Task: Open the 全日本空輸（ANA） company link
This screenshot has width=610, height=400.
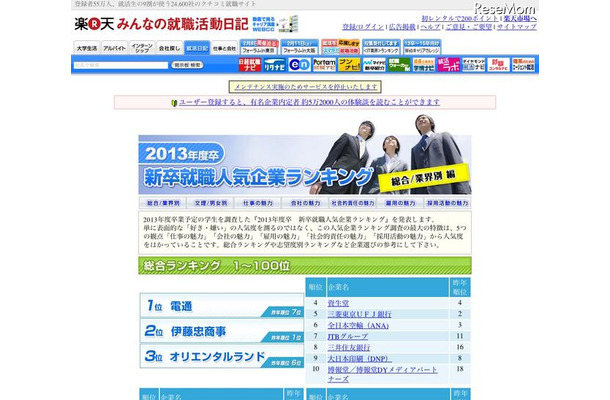Action: coord(358,325)
